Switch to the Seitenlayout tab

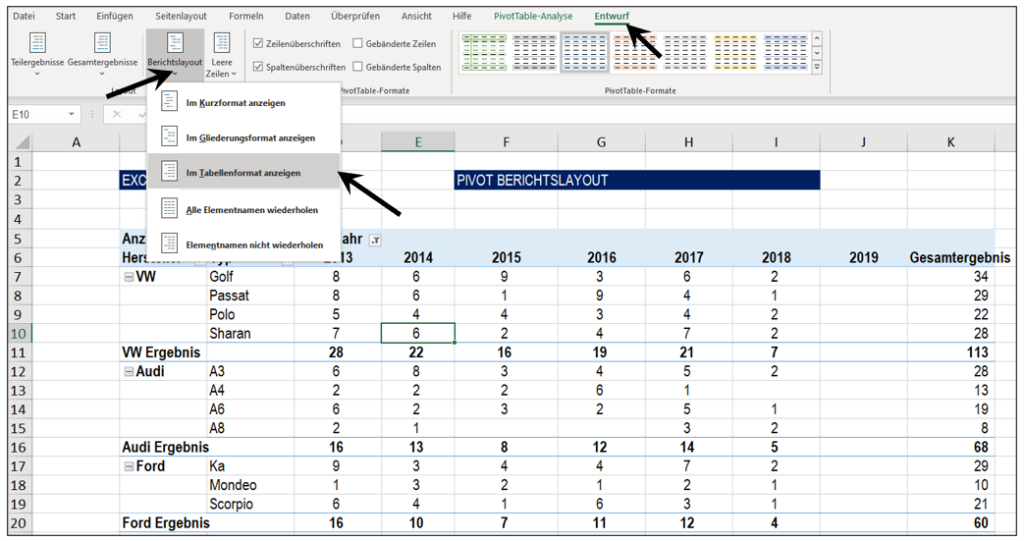pyautogui.click(x=181, y=16)
